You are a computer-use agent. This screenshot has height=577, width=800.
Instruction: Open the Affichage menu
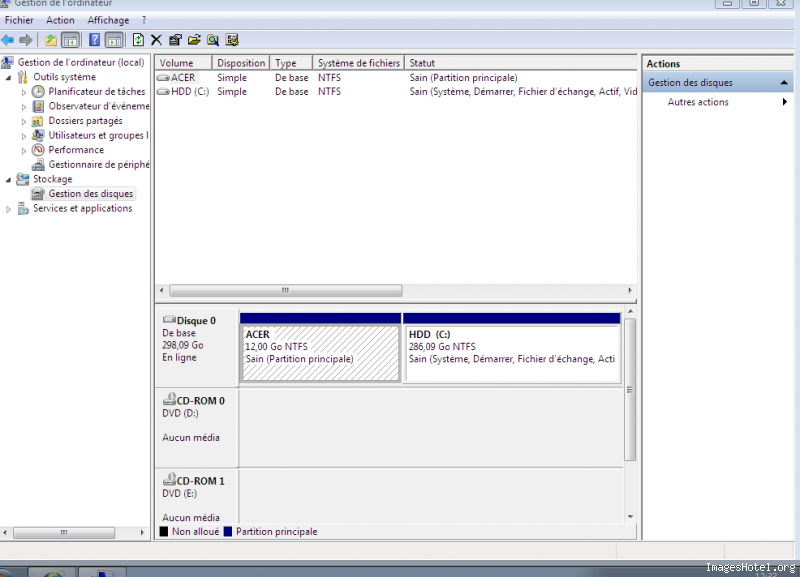tap(107, 20)
